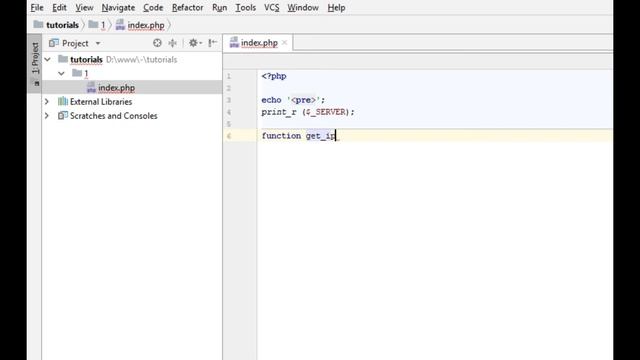Click line number 6 in gutter

point(229,136)
